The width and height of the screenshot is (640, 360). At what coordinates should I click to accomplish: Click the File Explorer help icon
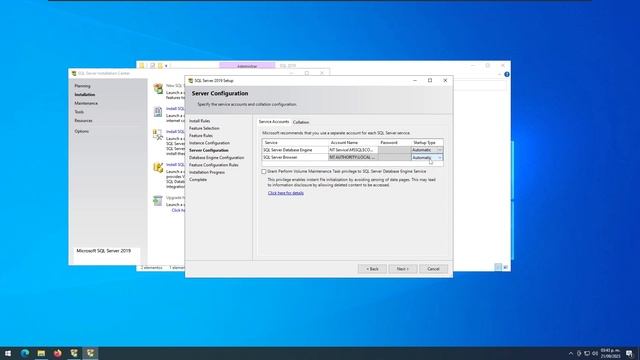coord(507,74)
